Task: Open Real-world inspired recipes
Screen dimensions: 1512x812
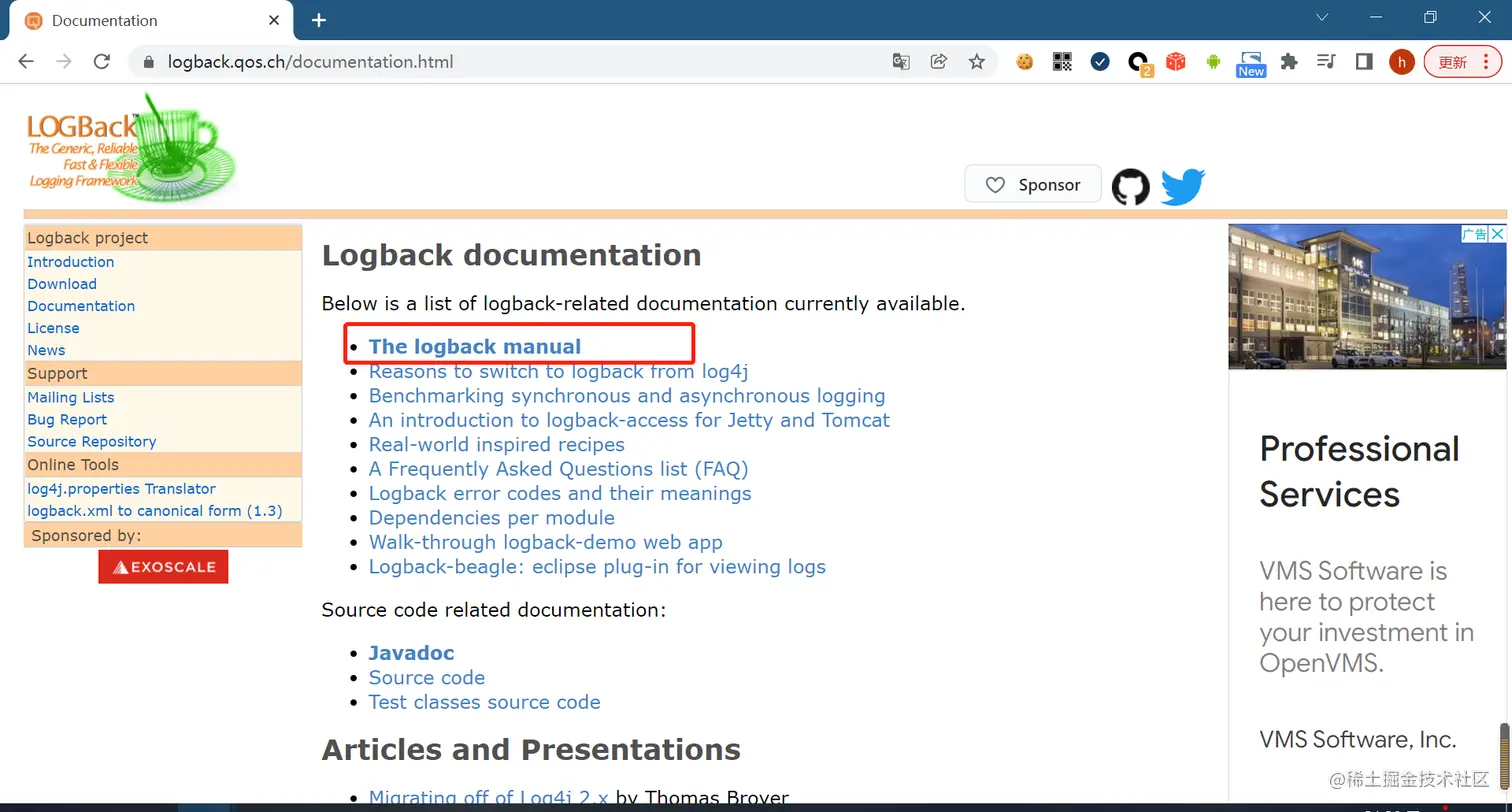Action: 497,444
